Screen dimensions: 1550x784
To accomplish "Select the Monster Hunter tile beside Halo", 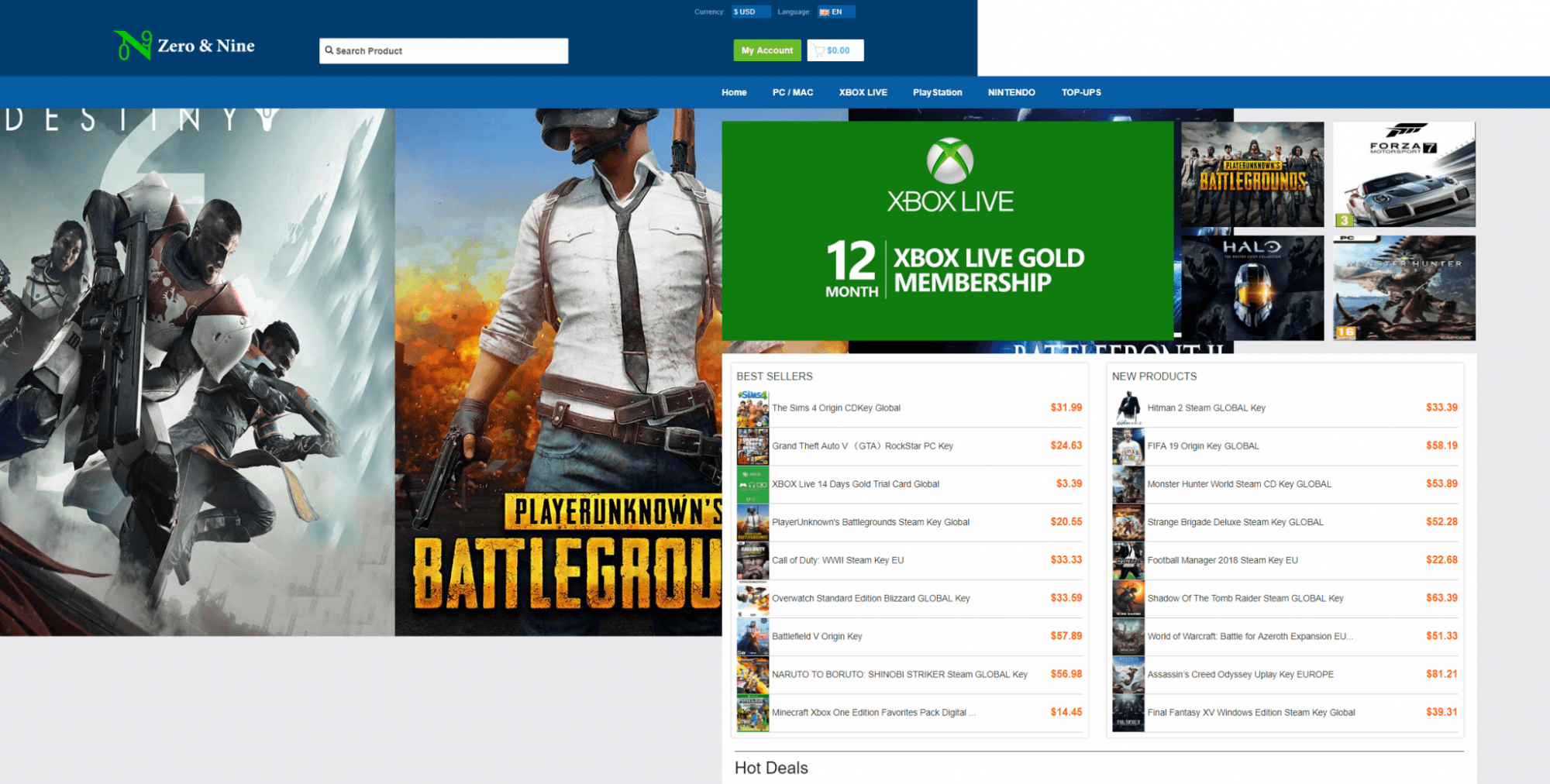I will coord(1404,288).
